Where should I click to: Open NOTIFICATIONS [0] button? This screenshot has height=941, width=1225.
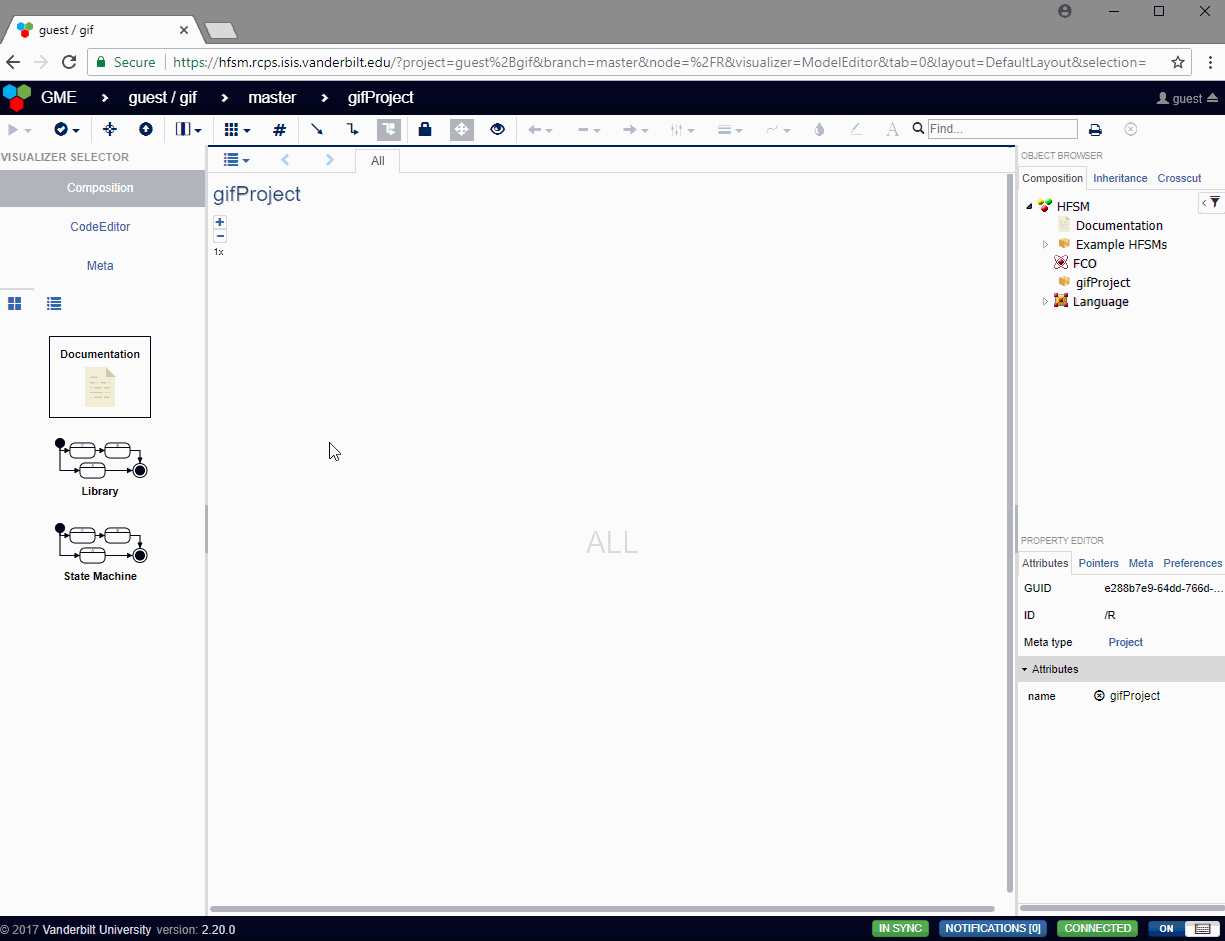[x=993, y=928]
